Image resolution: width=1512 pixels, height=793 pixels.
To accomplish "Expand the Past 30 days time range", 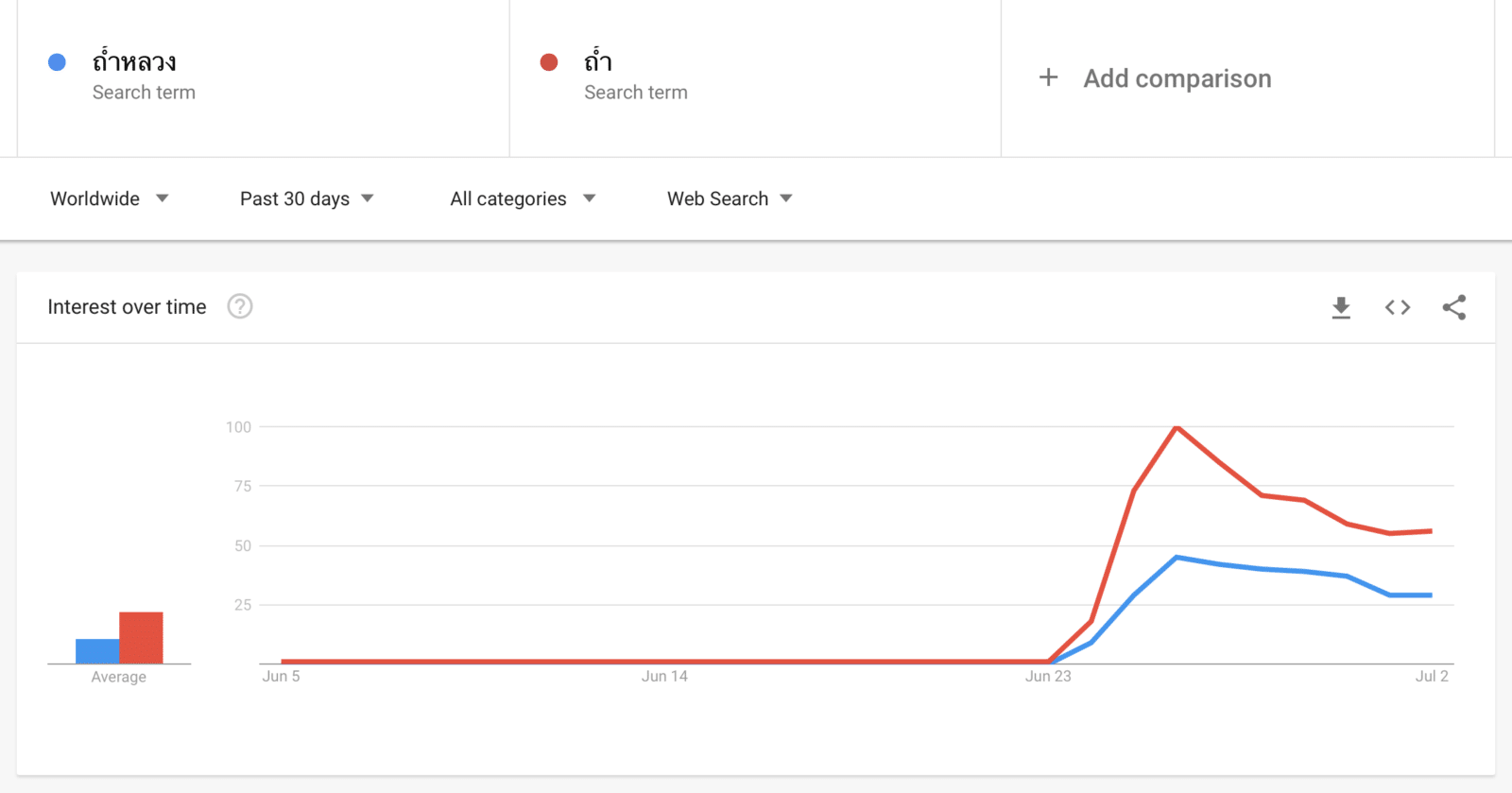I will click(x=306, y=198).
